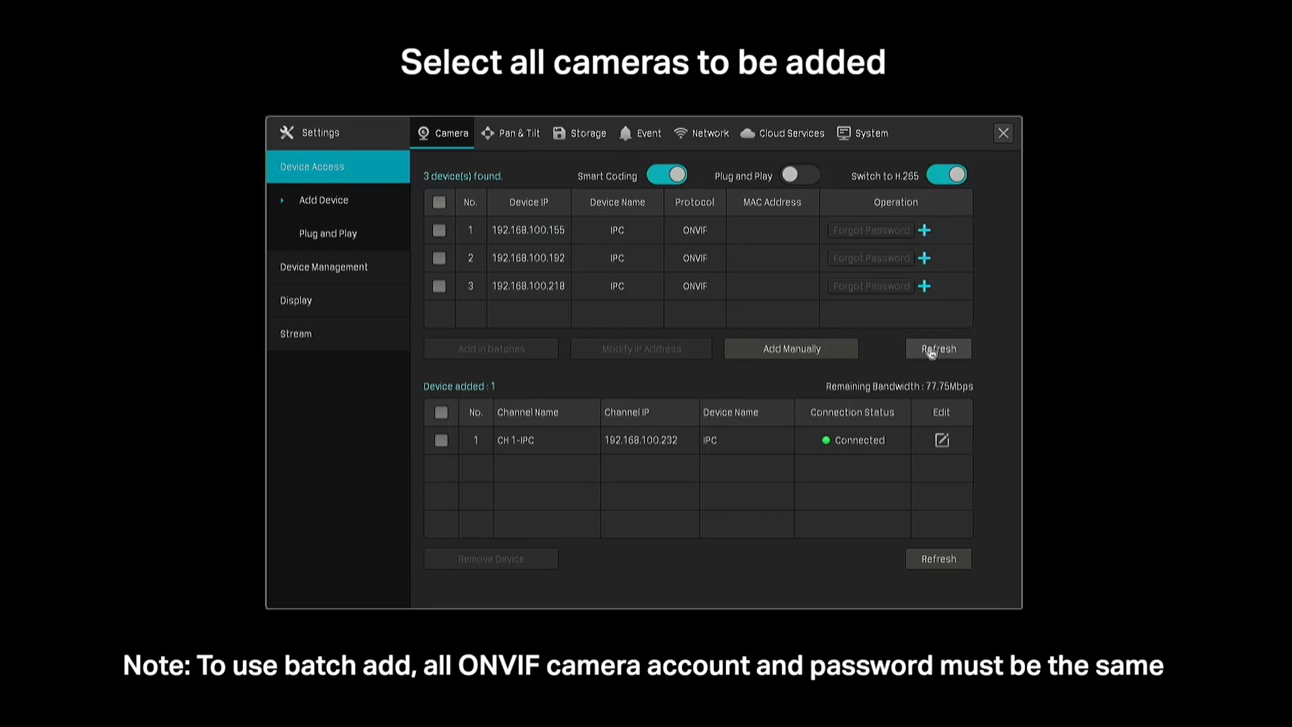Click the '3 device(s) found.' text
1292x727 pixels.
(463, 176)
